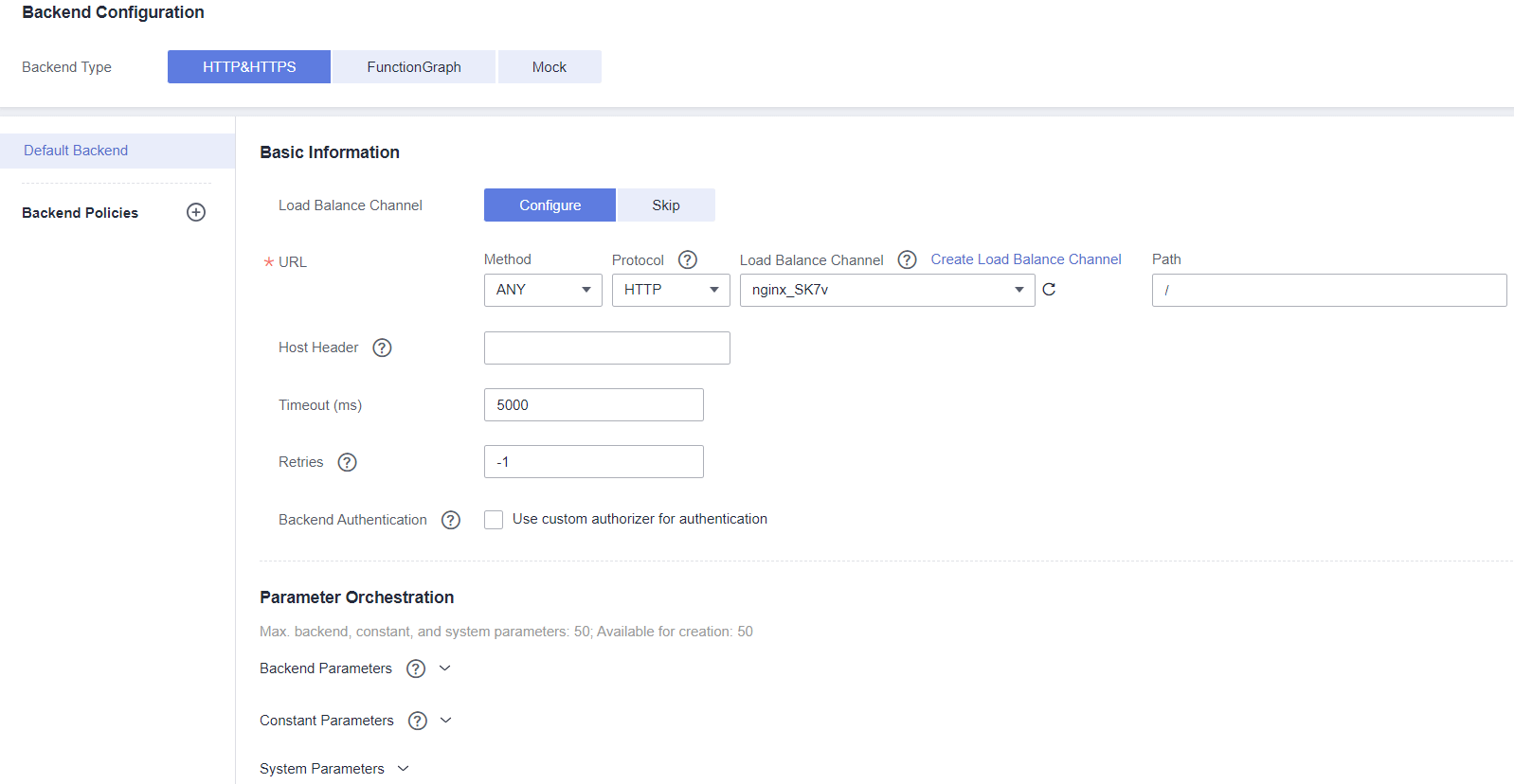This screenshot has width=1514, height=784.
Task: Click the Protocol help icon
Action: point(688,259)
